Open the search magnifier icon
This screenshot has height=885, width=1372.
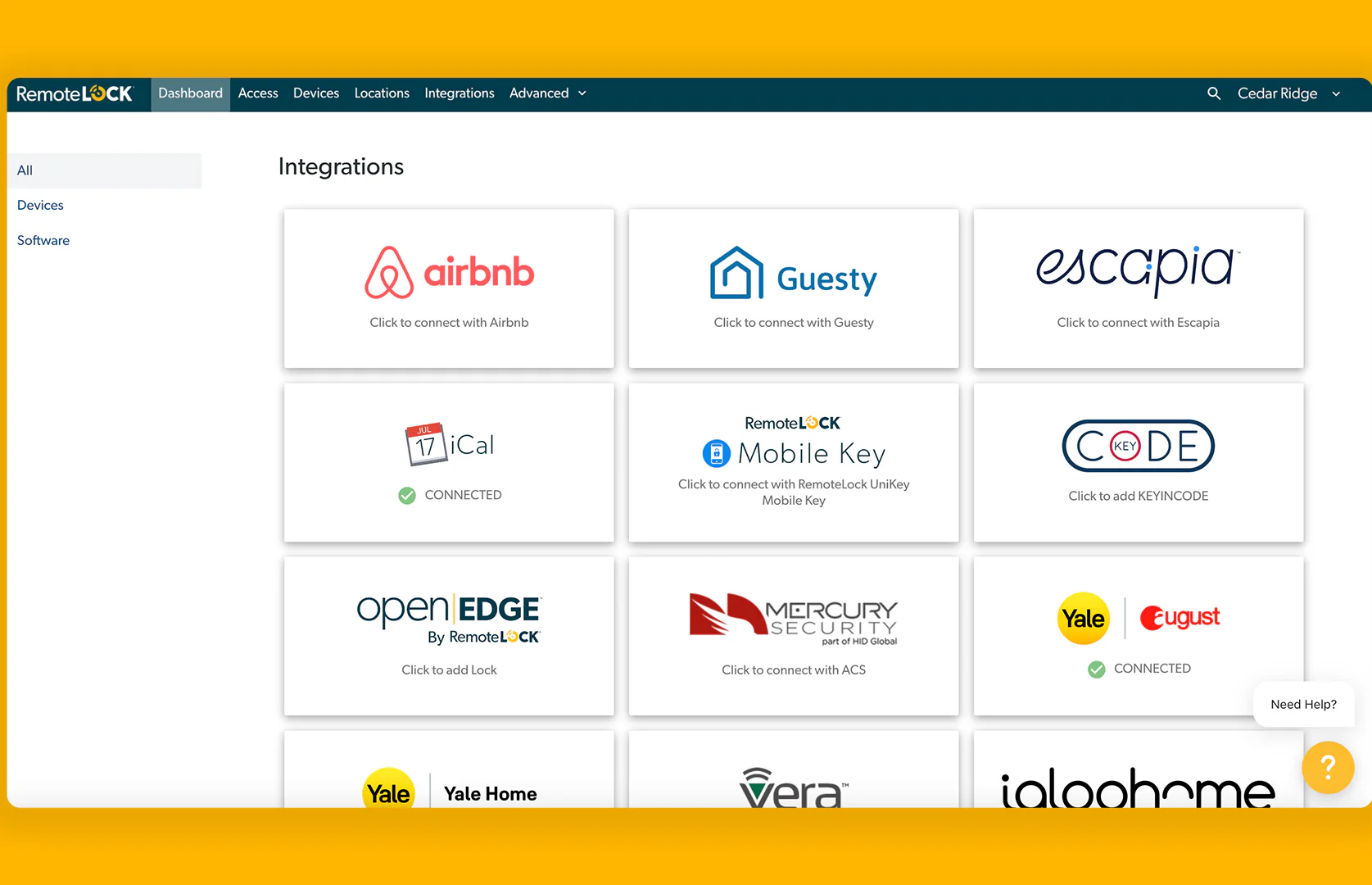1214,93
